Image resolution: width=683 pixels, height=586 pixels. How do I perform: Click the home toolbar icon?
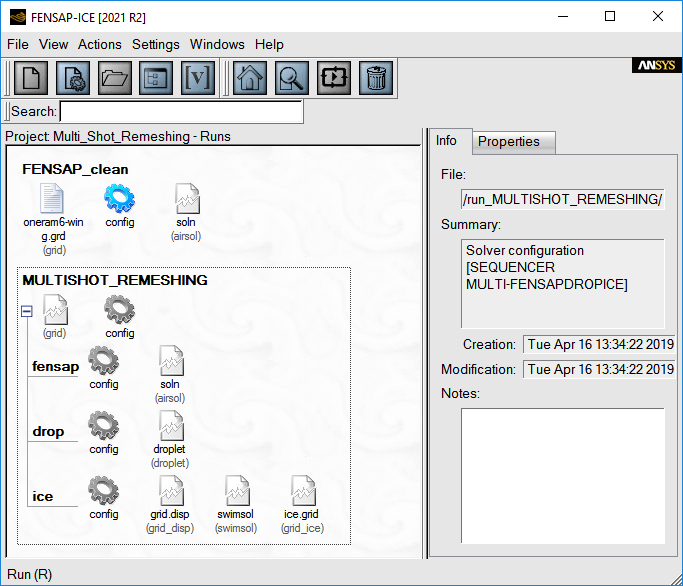[250, 78]
